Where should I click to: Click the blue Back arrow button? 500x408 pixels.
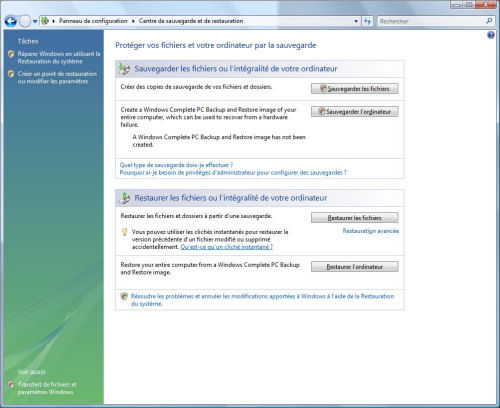pos(11,21)
